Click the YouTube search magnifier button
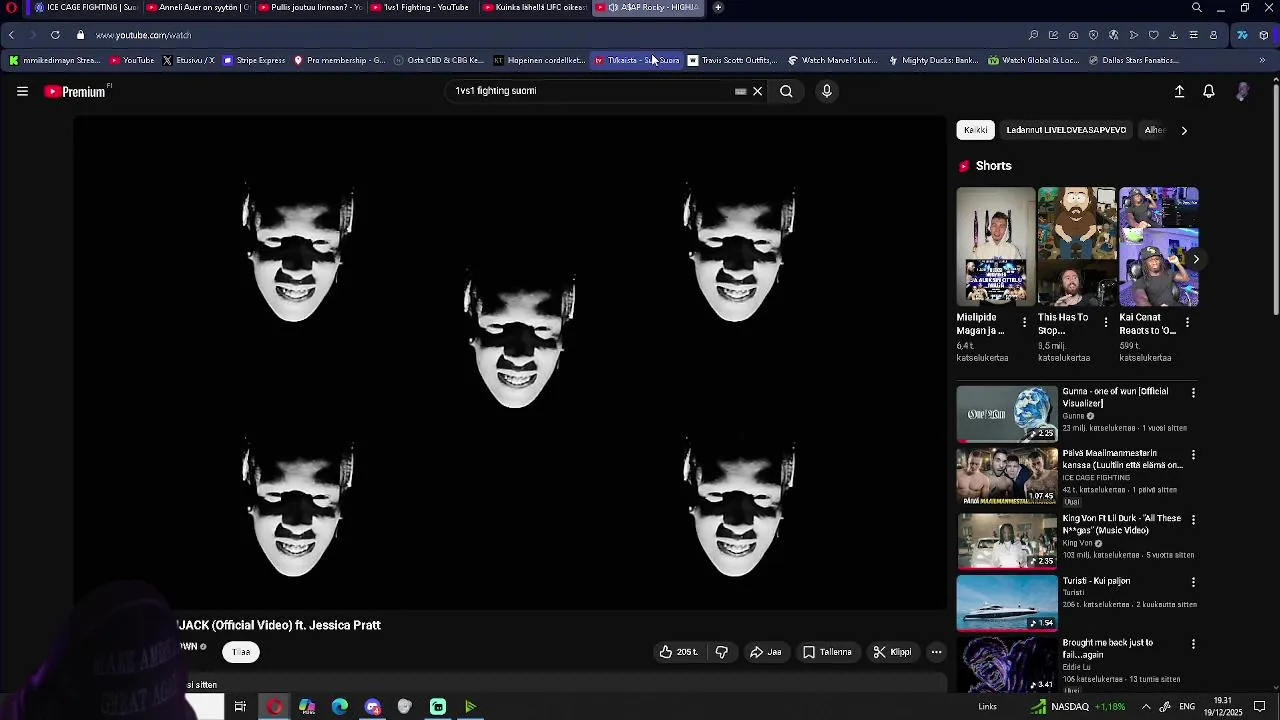 coord(786,91)
